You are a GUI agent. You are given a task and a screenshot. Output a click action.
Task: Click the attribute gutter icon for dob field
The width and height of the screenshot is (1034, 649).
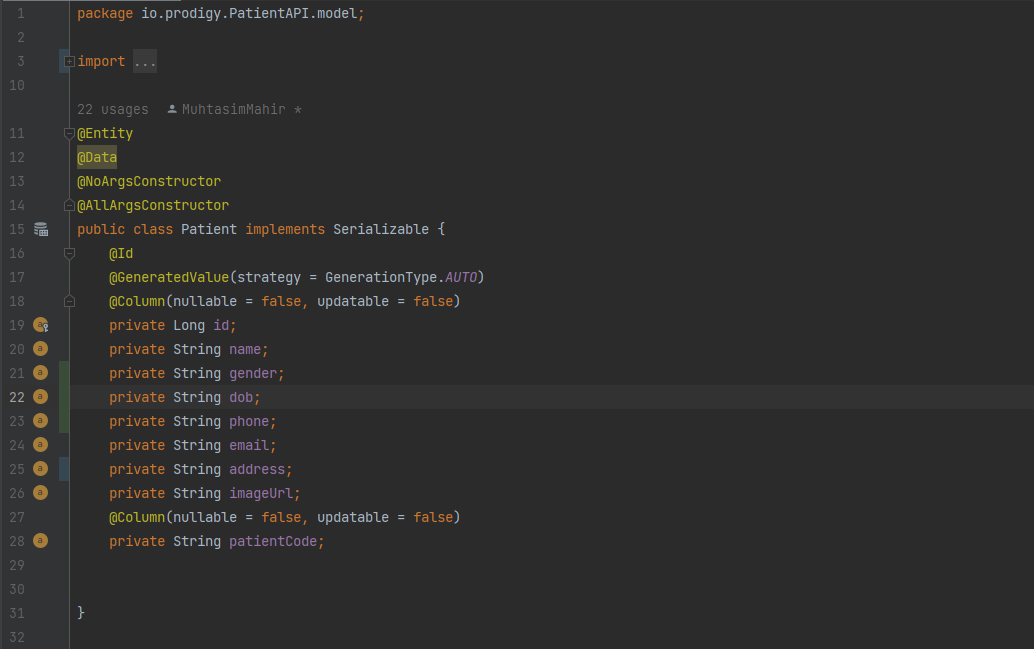click(x=40, y=397)
